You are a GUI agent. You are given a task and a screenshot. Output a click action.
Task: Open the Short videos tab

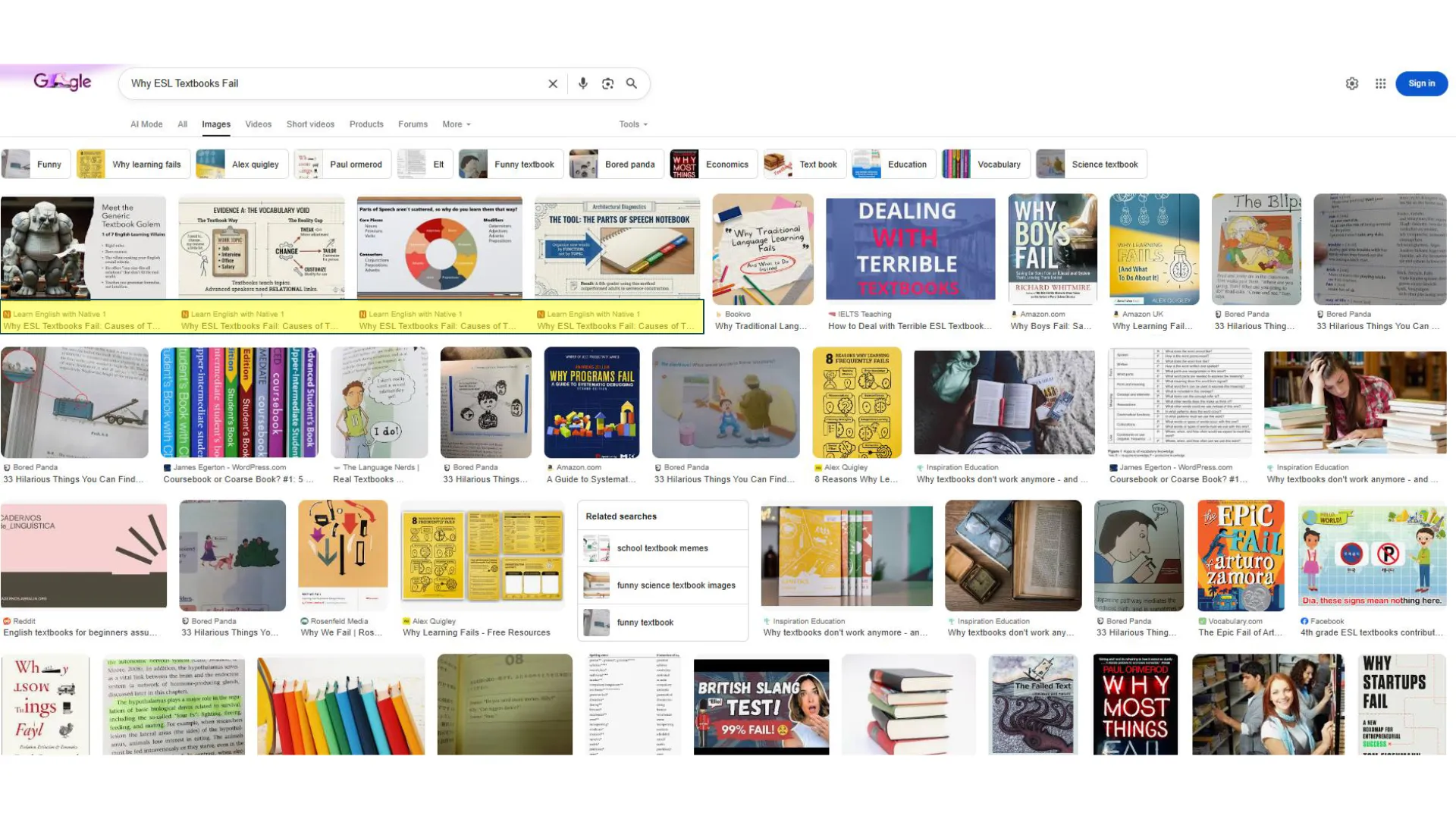click(x=310, y=124)
